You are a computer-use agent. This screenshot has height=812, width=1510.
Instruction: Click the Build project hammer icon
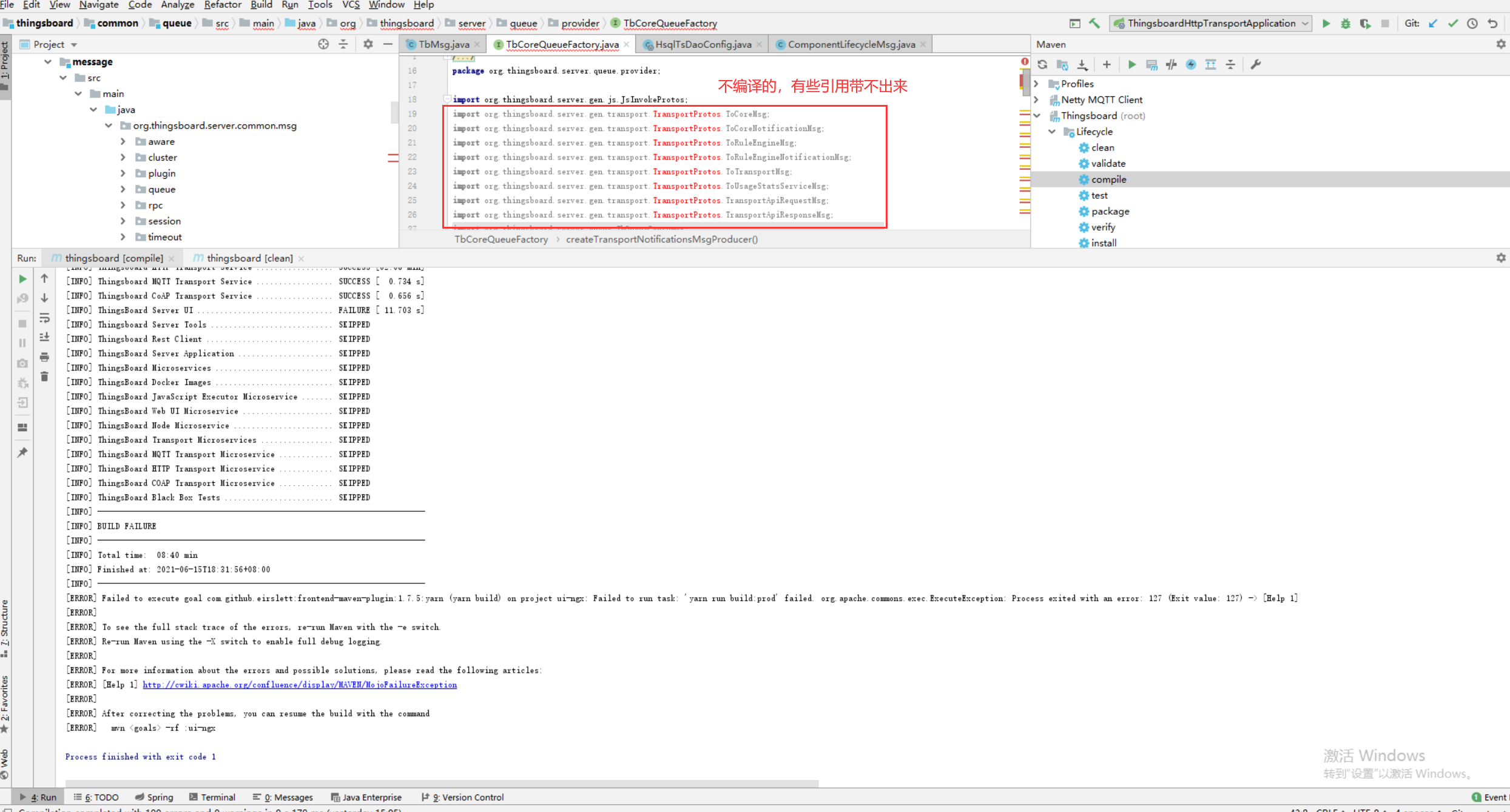tap(1094, 23)
